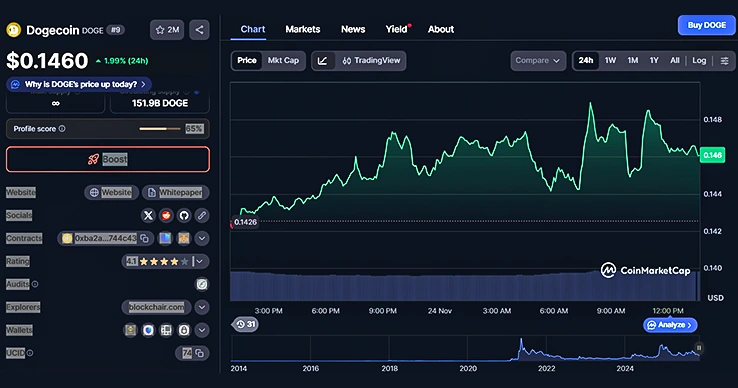Copy contract address 0xba2a...744c43
The image size is (738, 388).
[144, 238]
